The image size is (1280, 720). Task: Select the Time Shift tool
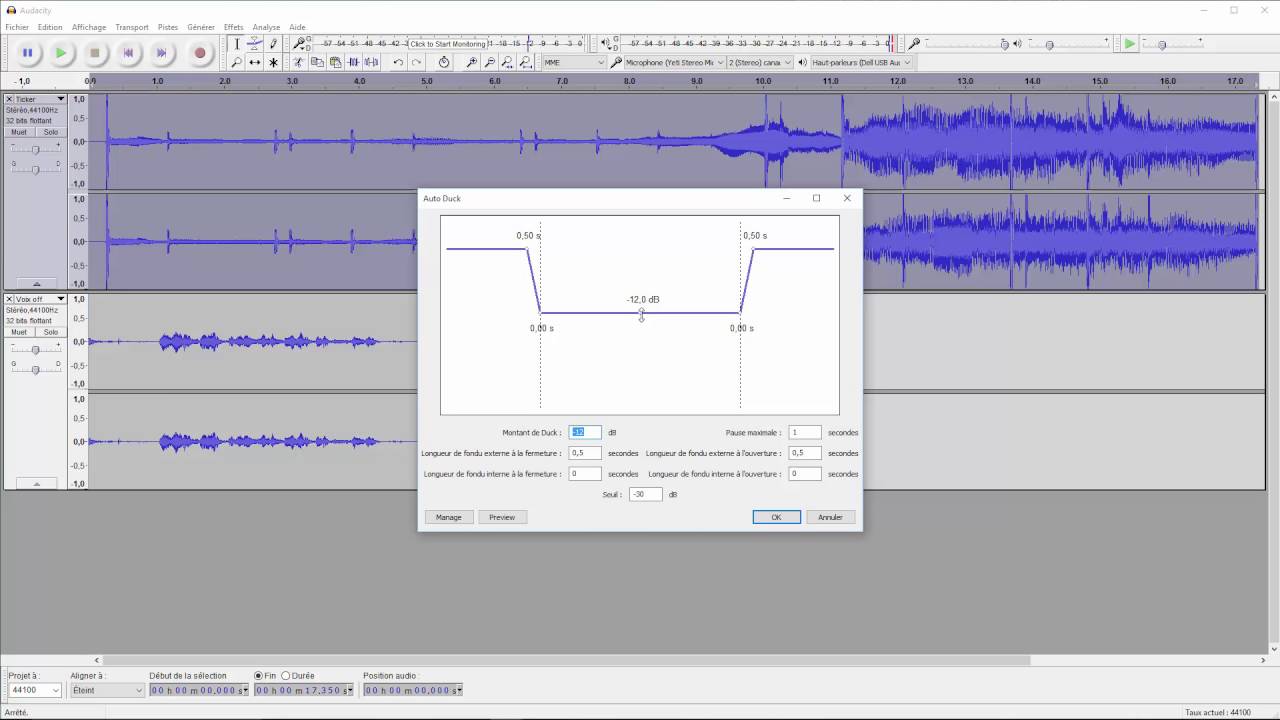[x=255, y=62]
